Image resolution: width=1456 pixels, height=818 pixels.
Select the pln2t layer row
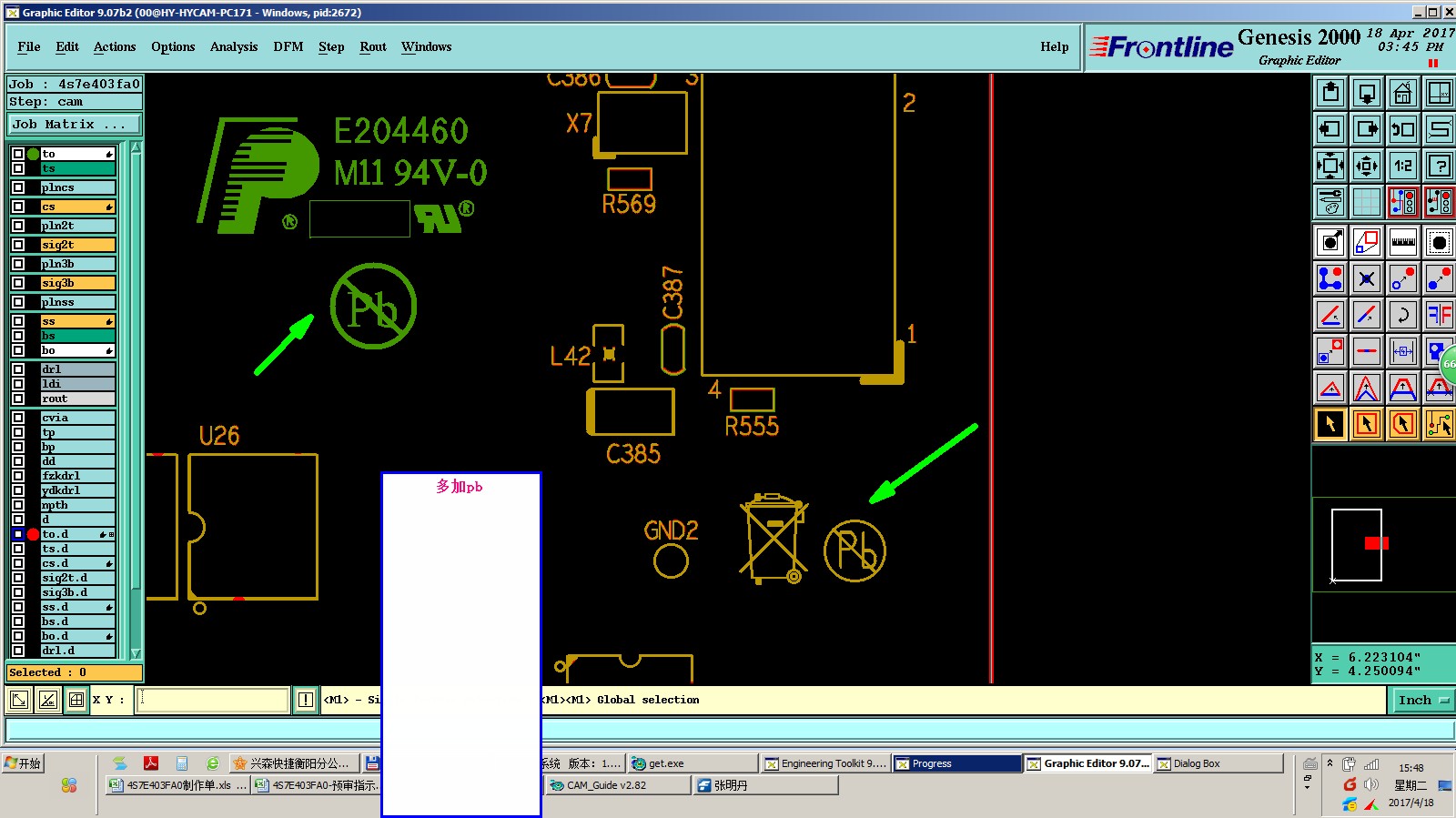point(78,226)
